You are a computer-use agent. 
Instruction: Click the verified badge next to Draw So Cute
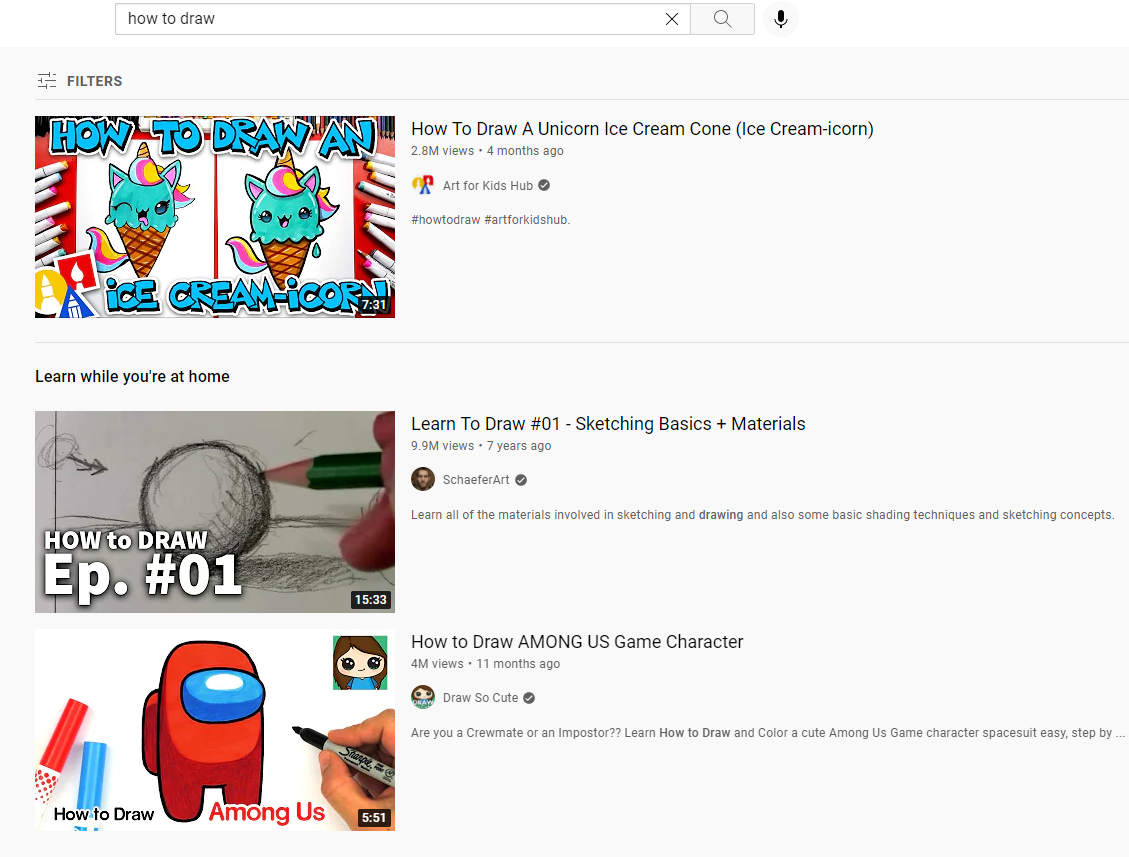click(x=529, y=698)
